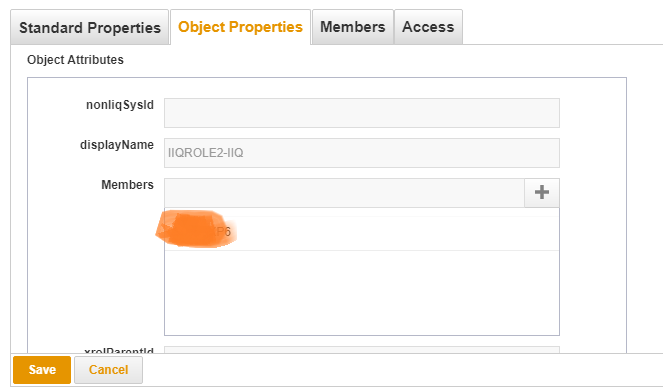The width and height of the screenshot is (663, 390).
Task: Click the displayName field showing IIQROLE2-IIQ
Action: click(x=362, y=153)
